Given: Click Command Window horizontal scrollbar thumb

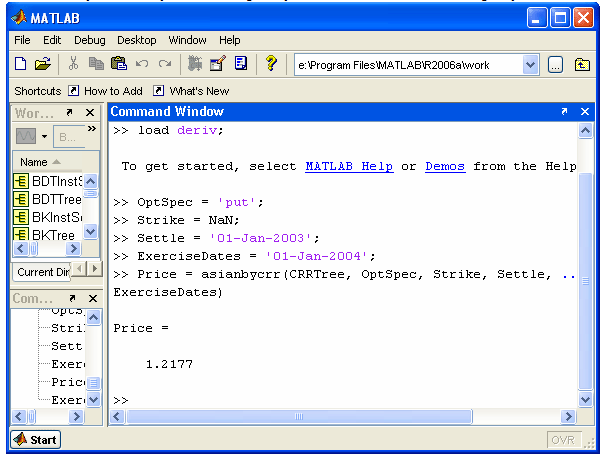Looking at the screenshot, I should coord(299,416).
